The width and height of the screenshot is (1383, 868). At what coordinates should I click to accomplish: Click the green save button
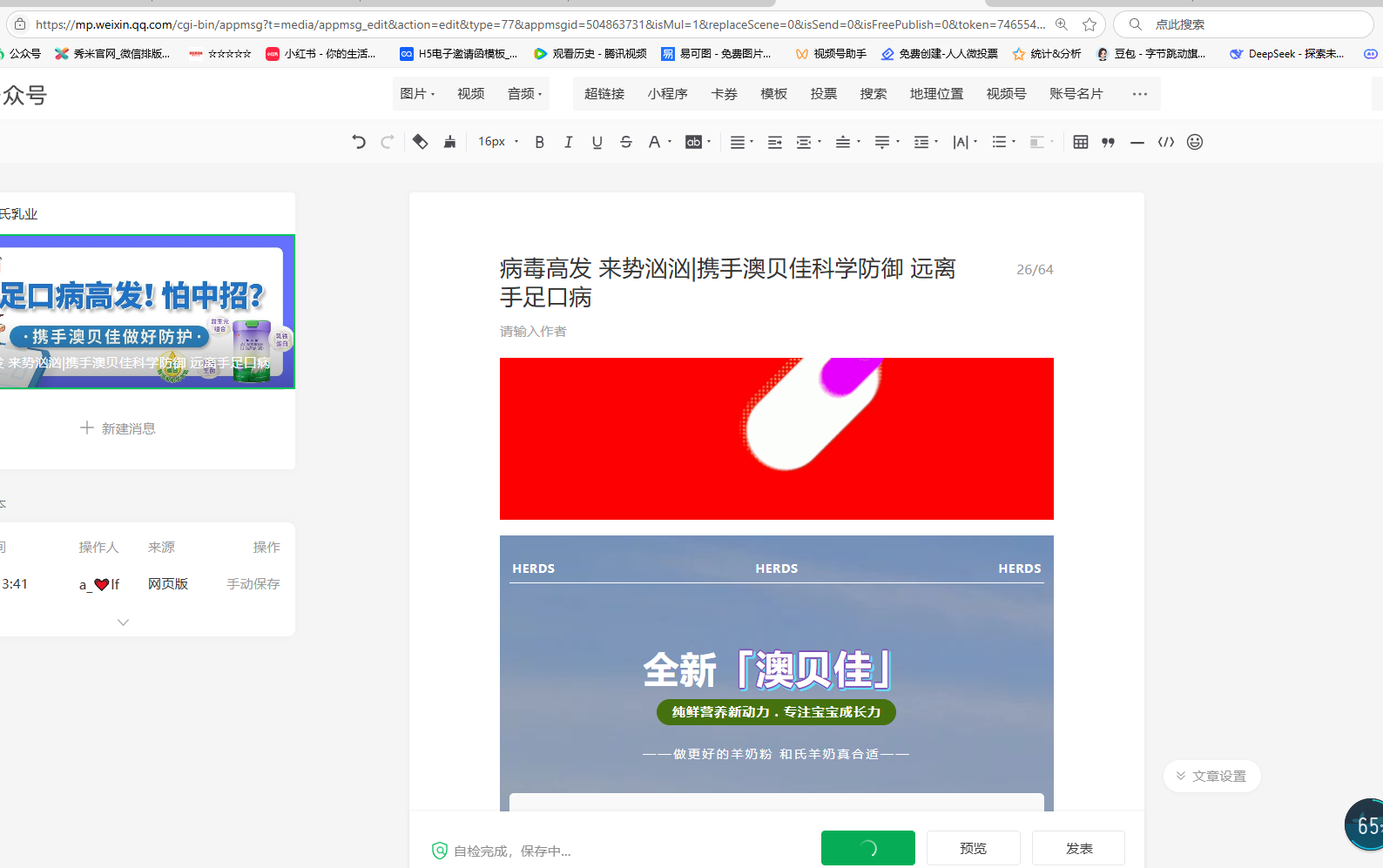point(868,848)
